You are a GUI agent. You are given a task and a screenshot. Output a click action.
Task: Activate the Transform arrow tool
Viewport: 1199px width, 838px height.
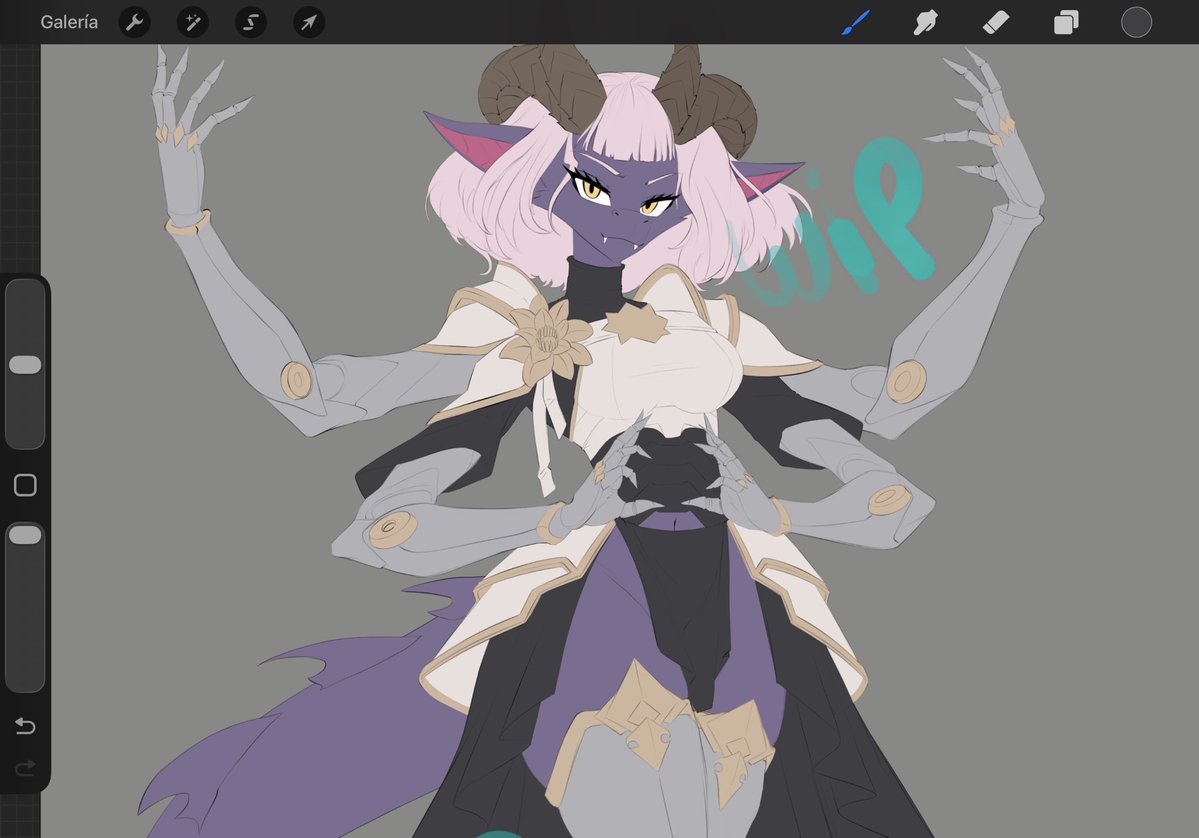pyautogui.click(x=309, y=22)
